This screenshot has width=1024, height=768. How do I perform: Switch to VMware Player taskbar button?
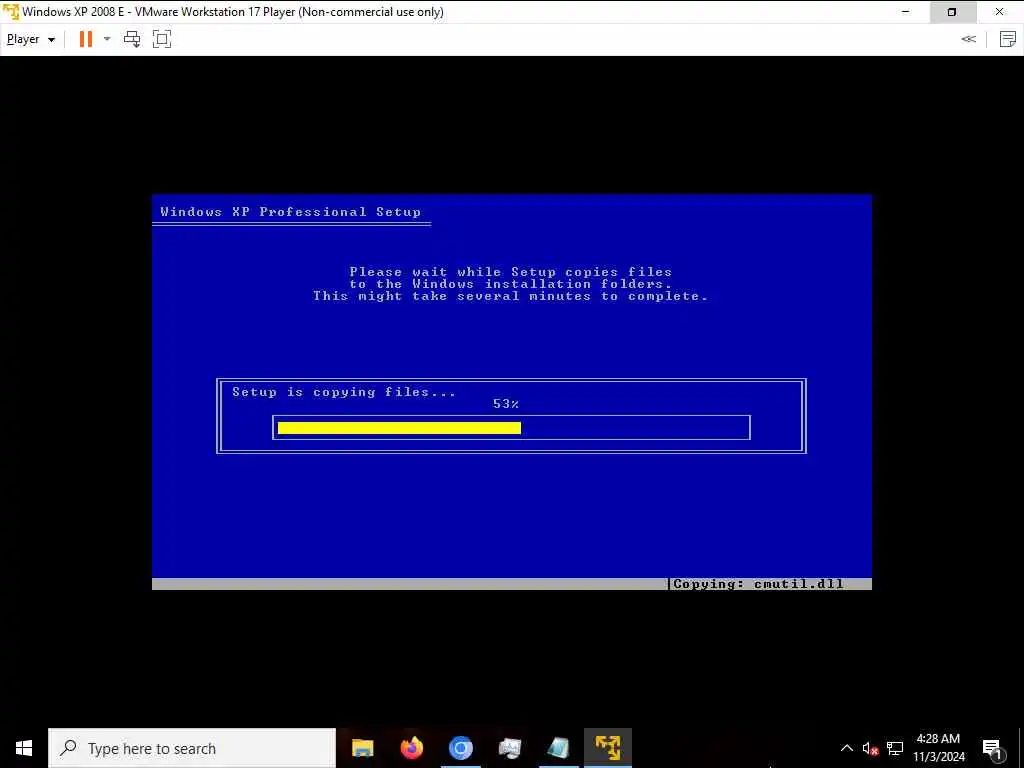607,748
